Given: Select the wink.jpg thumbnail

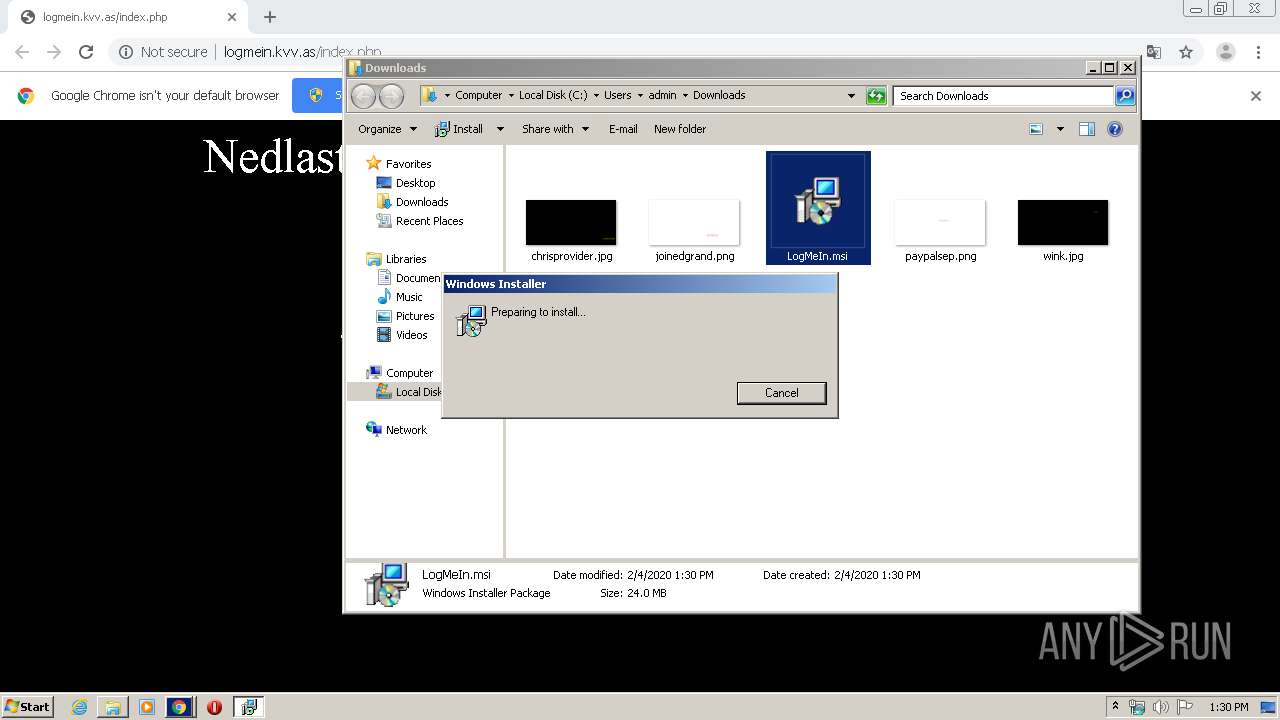Looking at the screenshot, I should click(1062, 222).
